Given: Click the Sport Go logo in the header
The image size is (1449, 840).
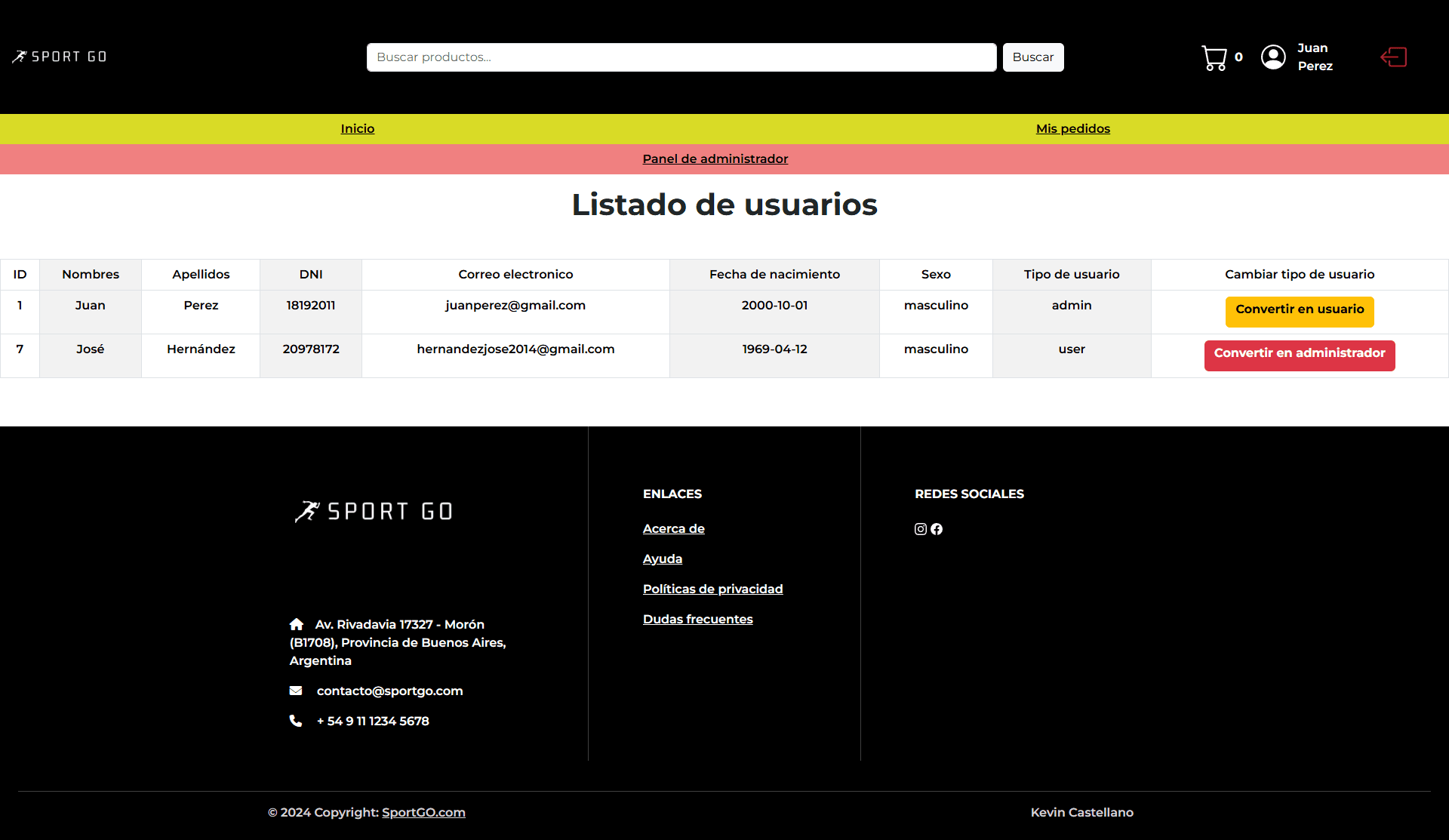Looking at the screenshot, I should (59, 56).
